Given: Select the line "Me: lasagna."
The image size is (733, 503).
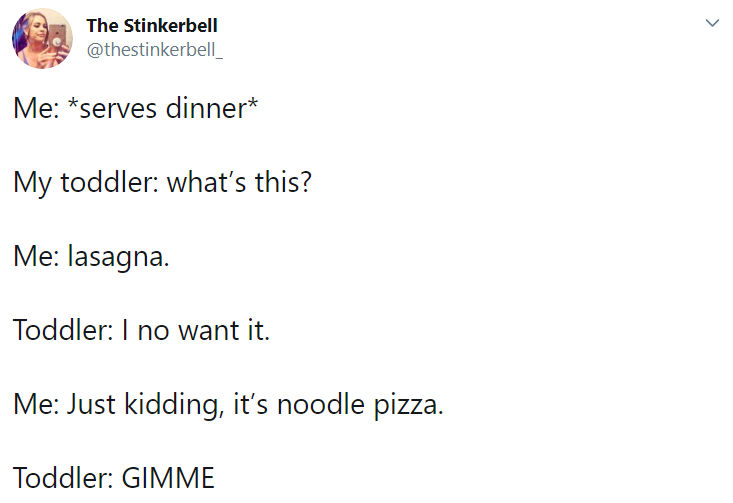Looking at the screenshot, I should pyautogui.click(x=91, y=257).
